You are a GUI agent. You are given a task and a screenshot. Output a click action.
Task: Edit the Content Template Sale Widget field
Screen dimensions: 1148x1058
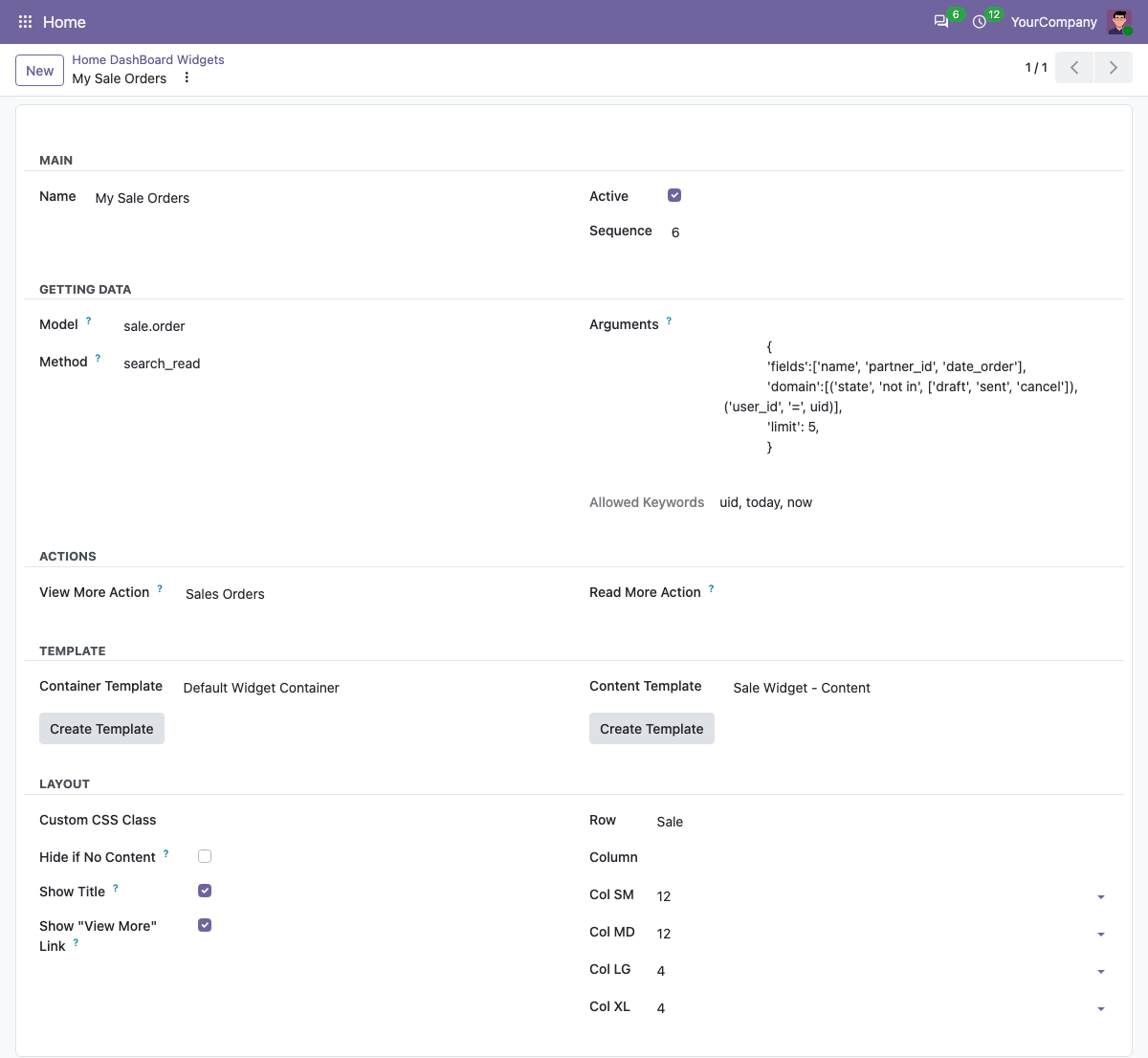pyautogui.click(x=919, y=688)
